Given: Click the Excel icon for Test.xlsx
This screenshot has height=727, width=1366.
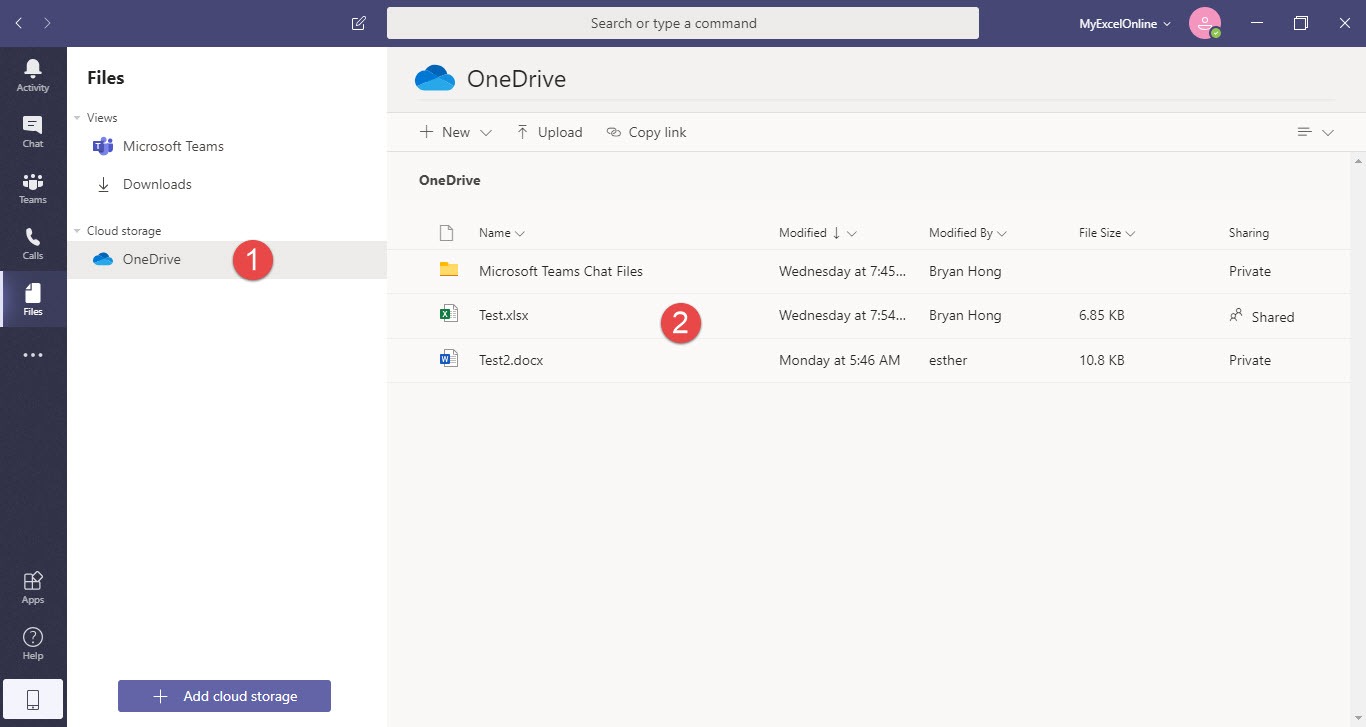Looking at the screenshot, I should (x=448, y=314).
